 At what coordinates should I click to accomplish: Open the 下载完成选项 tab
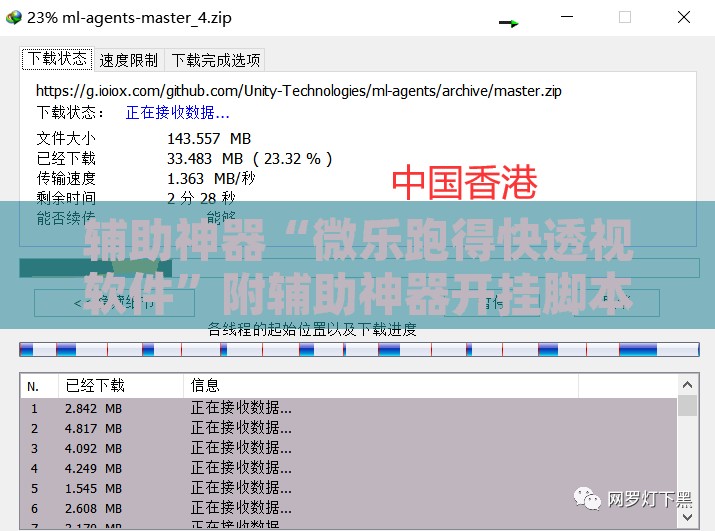(x=215, y=60)
